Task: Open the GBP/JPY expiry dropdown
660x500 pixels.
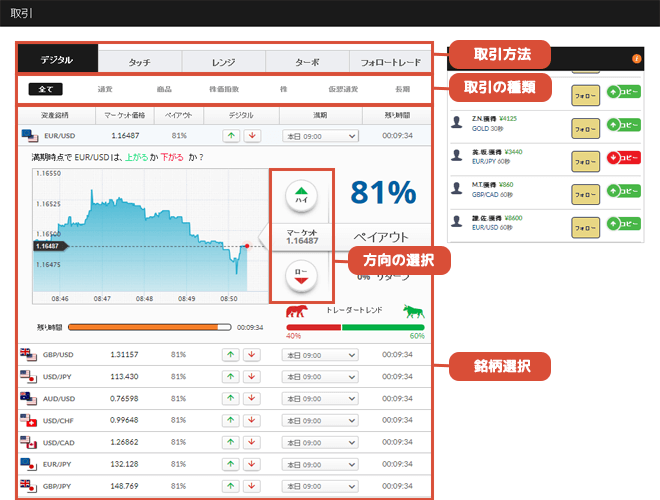Action: coord(320,486)
